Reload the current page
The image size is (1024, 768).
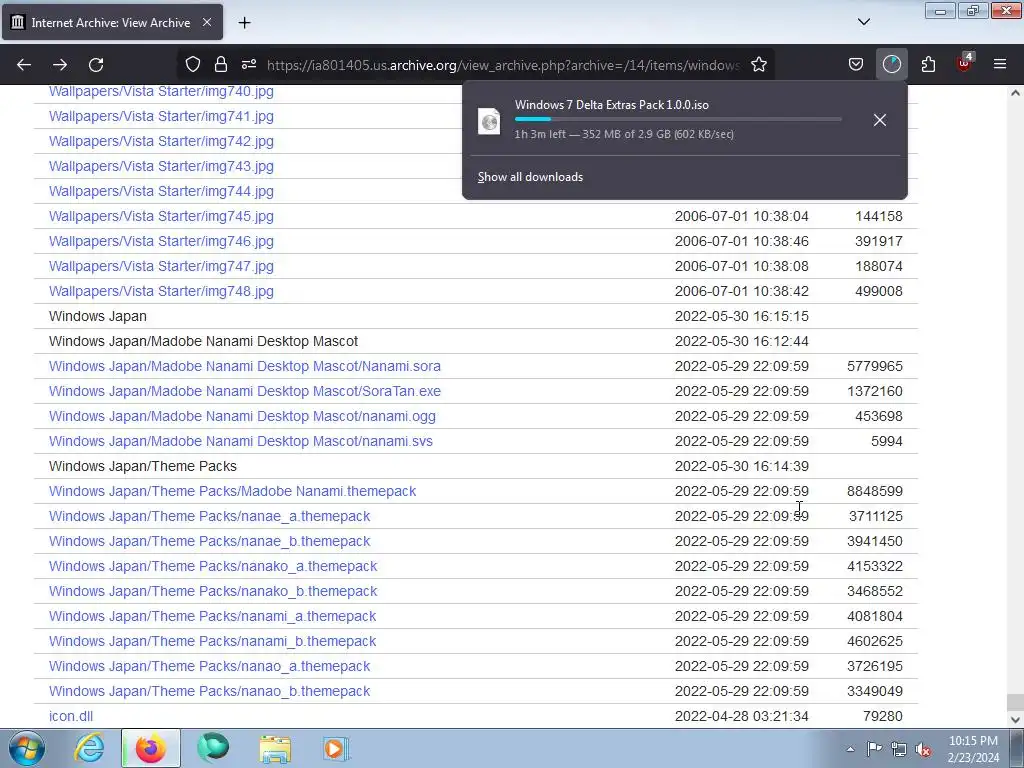[96, 65]
